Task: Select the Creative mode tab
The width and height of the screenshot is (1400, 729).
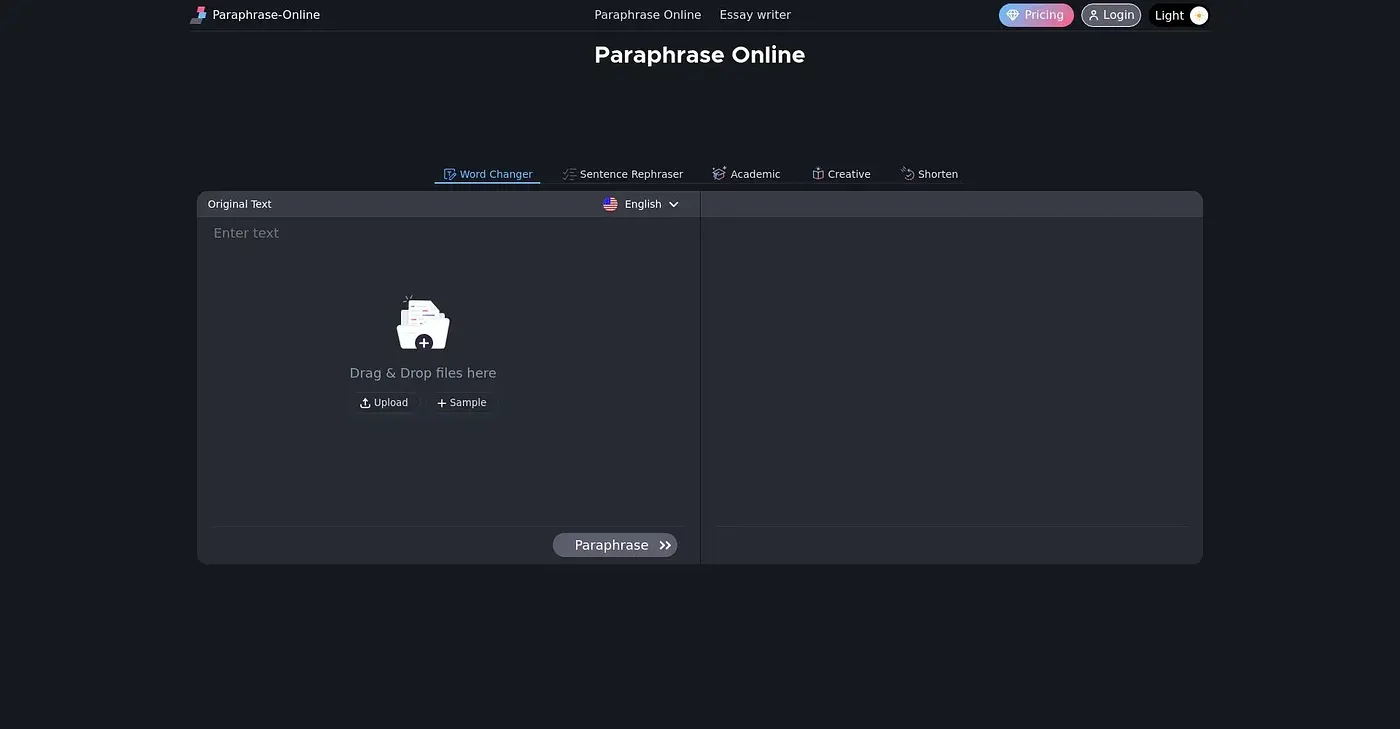Action: point(841,174)
